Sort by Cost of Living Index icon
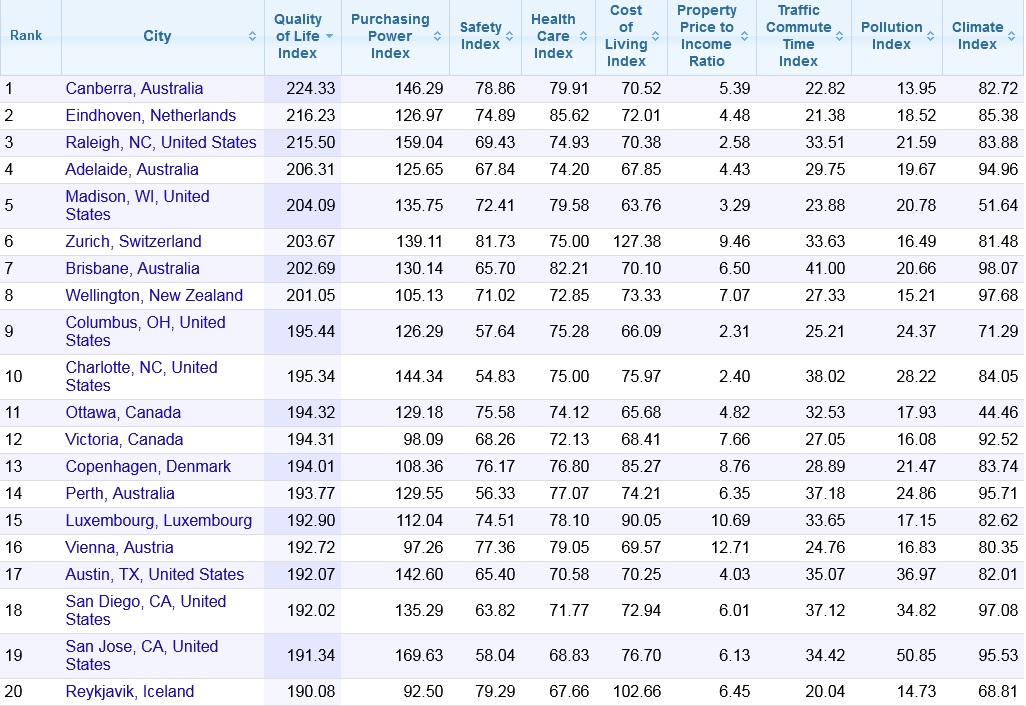Viewport: 1026px width, 706px height. point(655,36)
